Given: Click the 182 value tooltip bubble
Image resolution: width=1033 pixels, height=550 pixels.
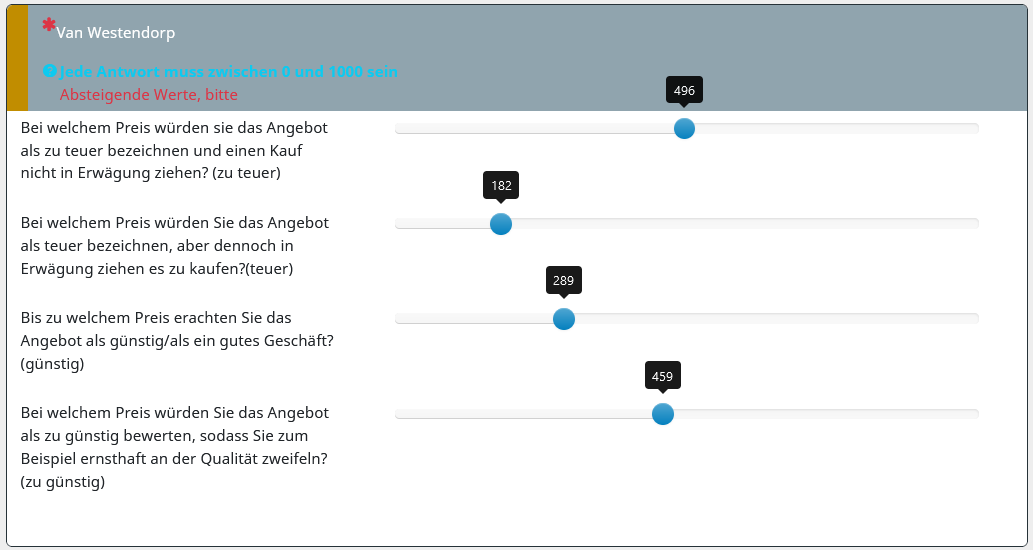Looking at the screenshot, I should click(501, 185).
